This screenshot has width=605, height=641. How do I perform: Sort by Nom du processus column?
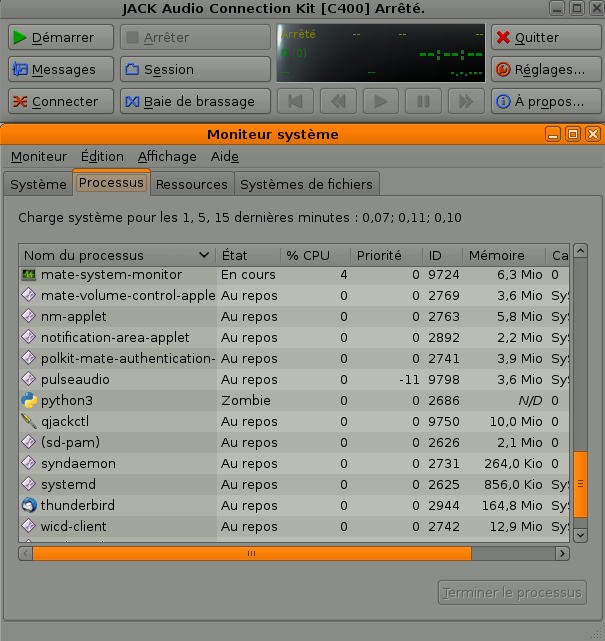tap(117, 256)
